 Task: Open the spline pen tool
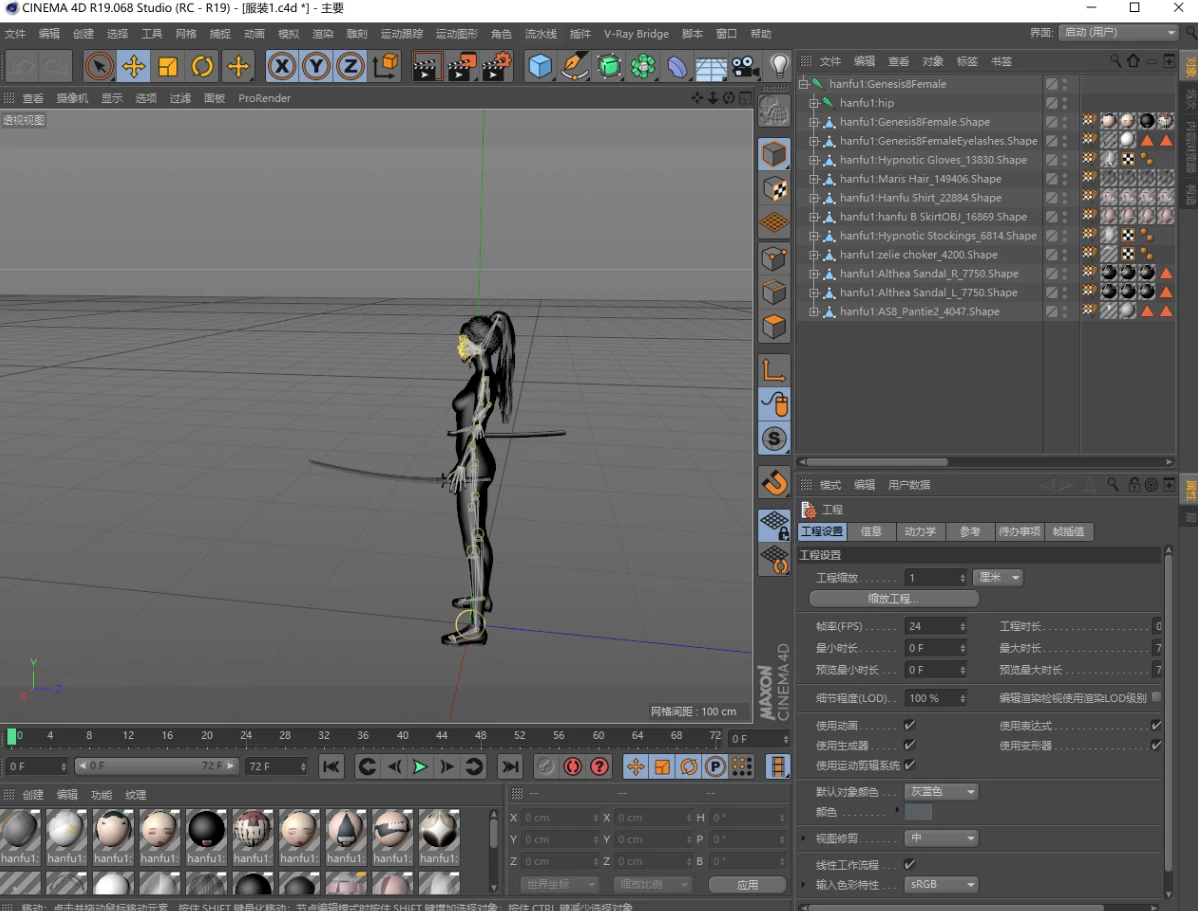coord(574,66)
